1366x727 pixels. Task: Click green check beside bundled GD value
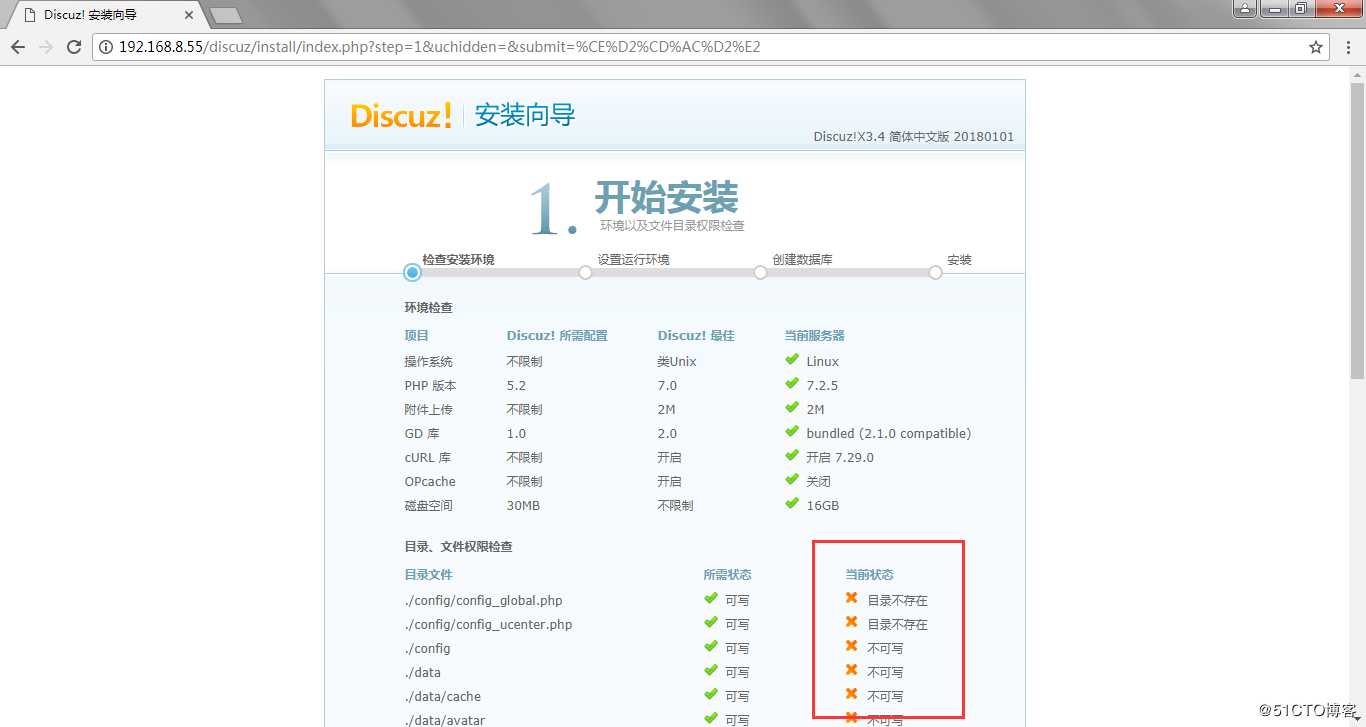[x=792, y=432]
